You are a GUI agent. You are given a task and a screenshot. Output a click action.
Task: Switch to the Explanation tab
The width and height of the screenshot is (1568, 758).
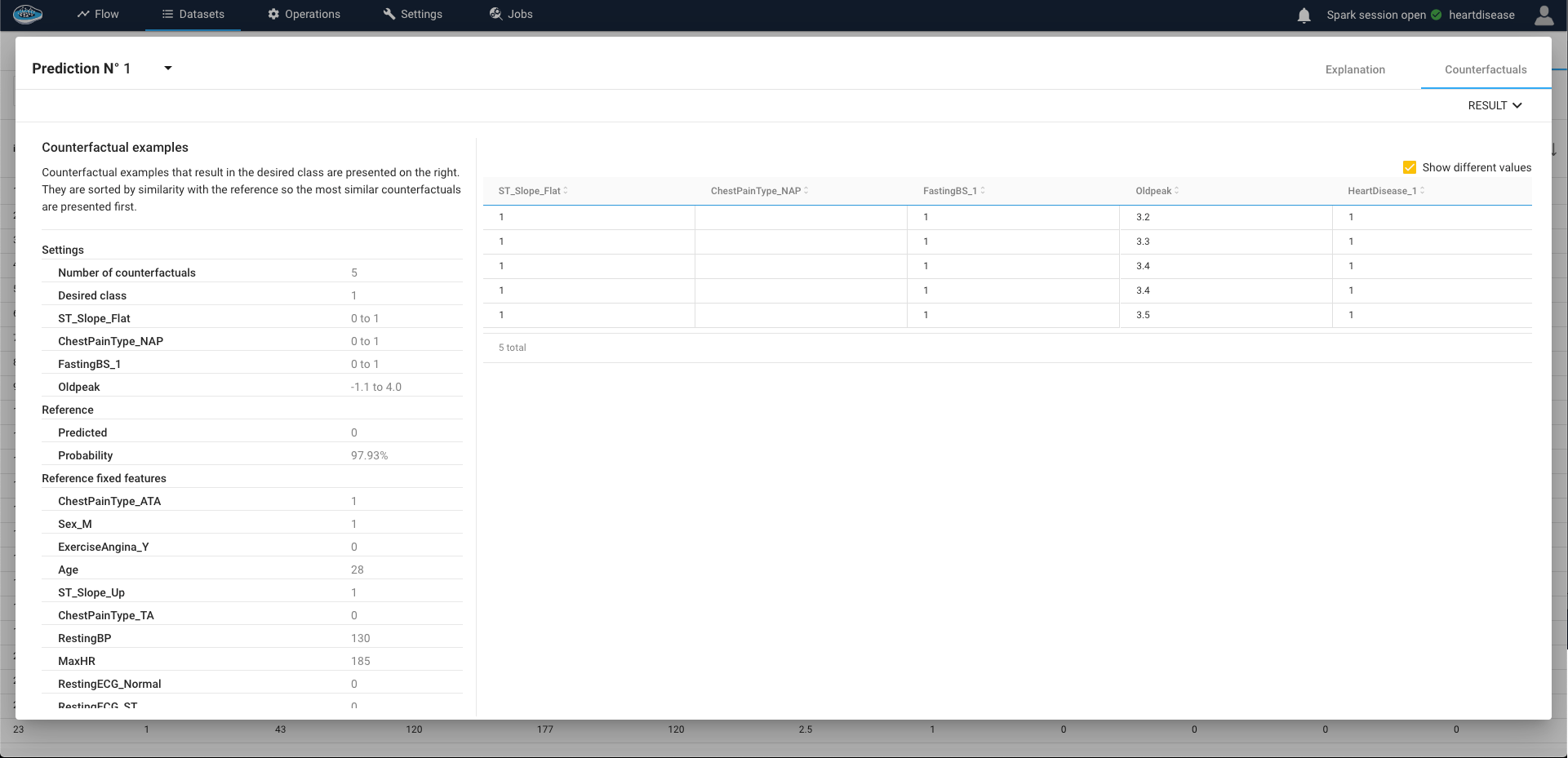[x=1355, y=69]
